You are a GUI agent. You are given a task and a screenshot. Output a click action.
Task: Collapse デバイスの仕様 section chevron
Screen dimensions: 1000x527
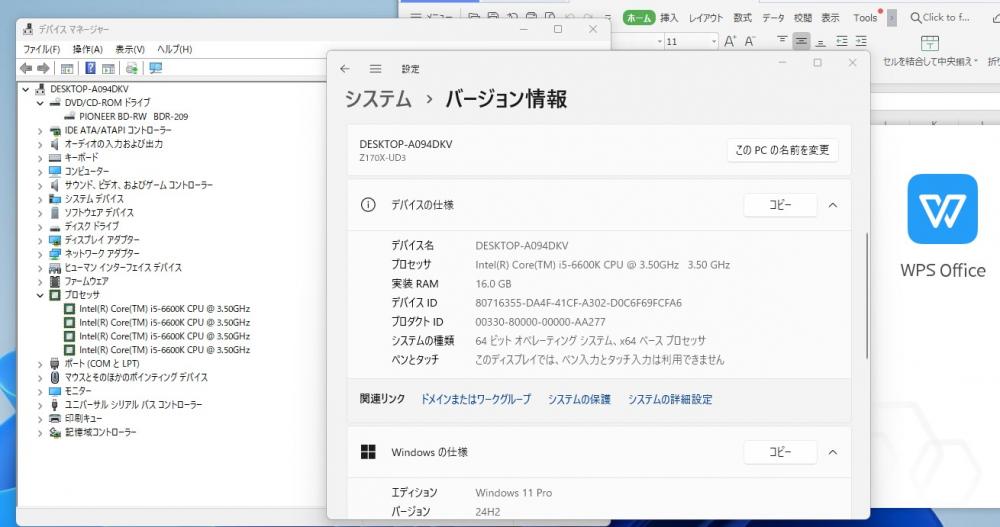pos(832,205)
